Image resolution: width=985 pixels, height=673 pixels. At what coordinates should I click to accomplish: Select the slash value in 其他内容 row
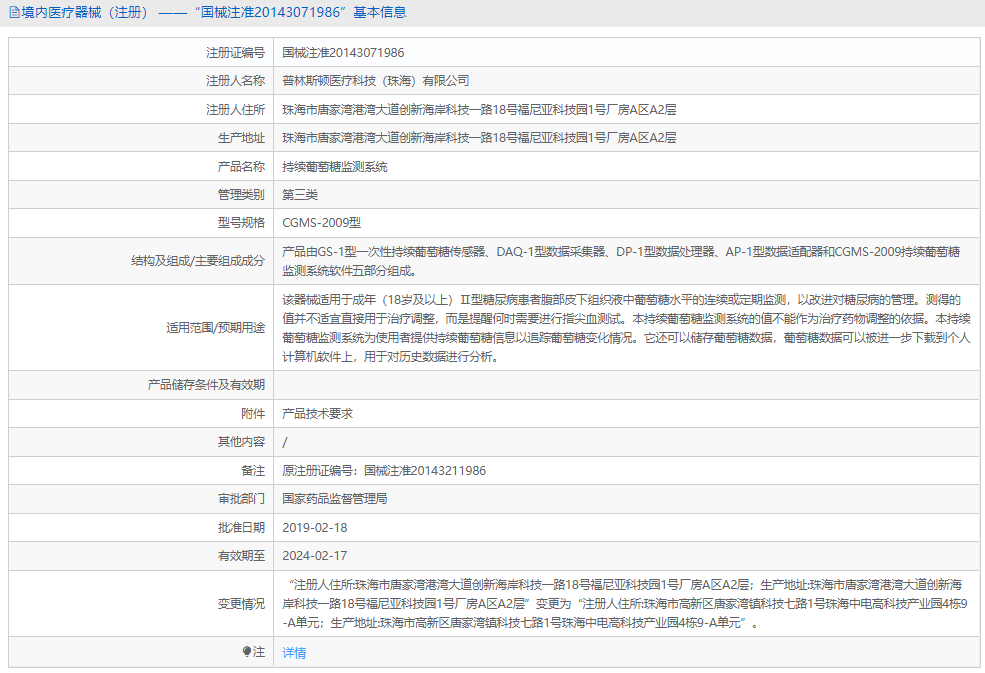pyautogui.click(x=285, y=442)
